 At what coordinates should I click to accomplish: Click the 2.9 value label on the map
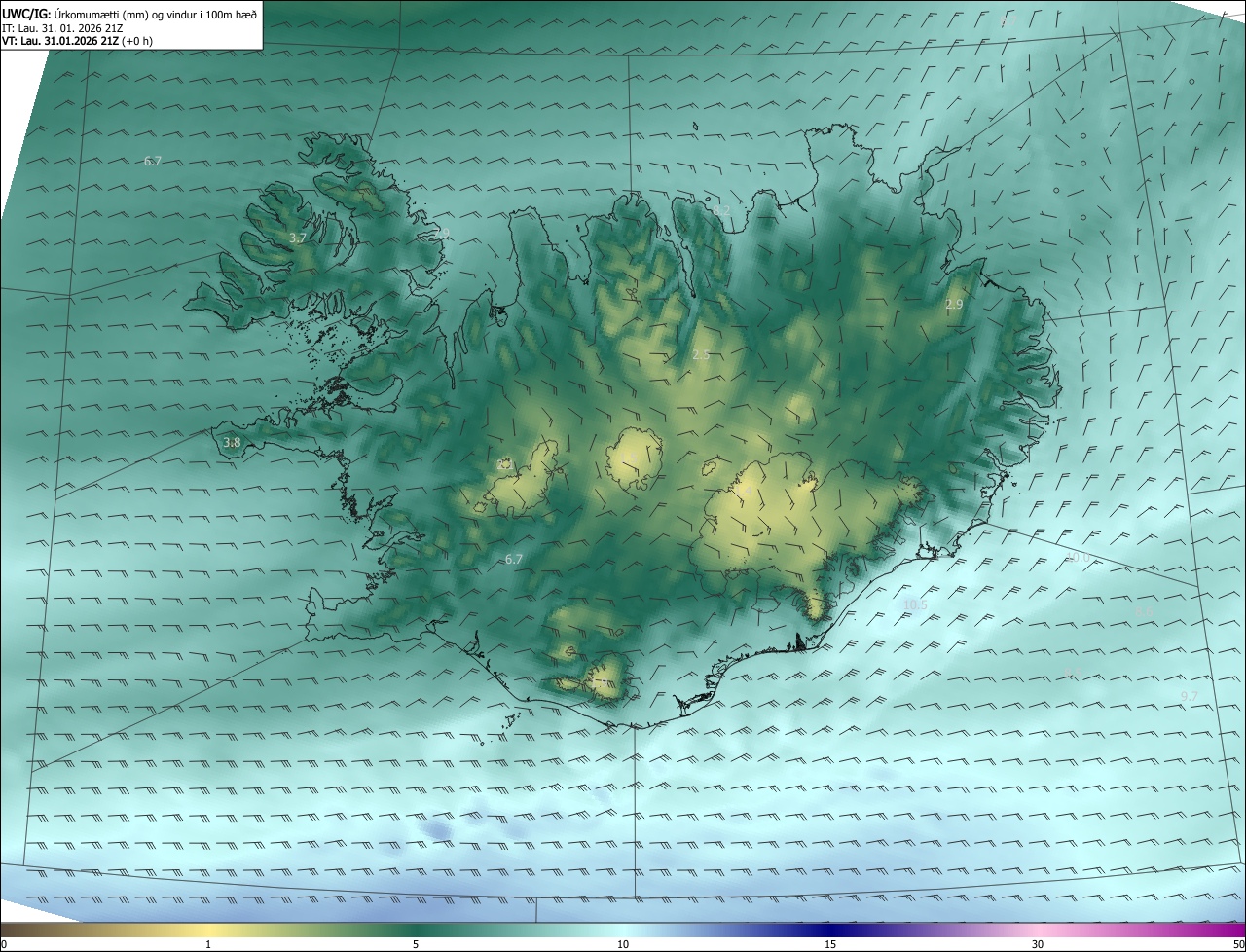pos(954,305)
